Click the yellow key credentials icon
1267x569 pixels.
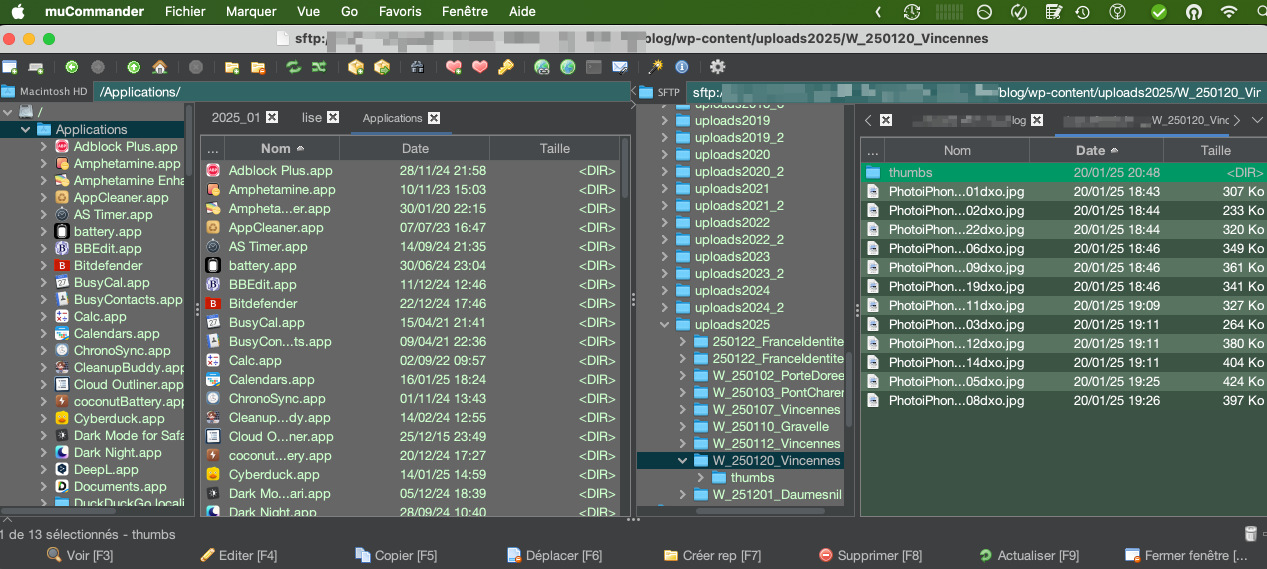click(506, 67)
